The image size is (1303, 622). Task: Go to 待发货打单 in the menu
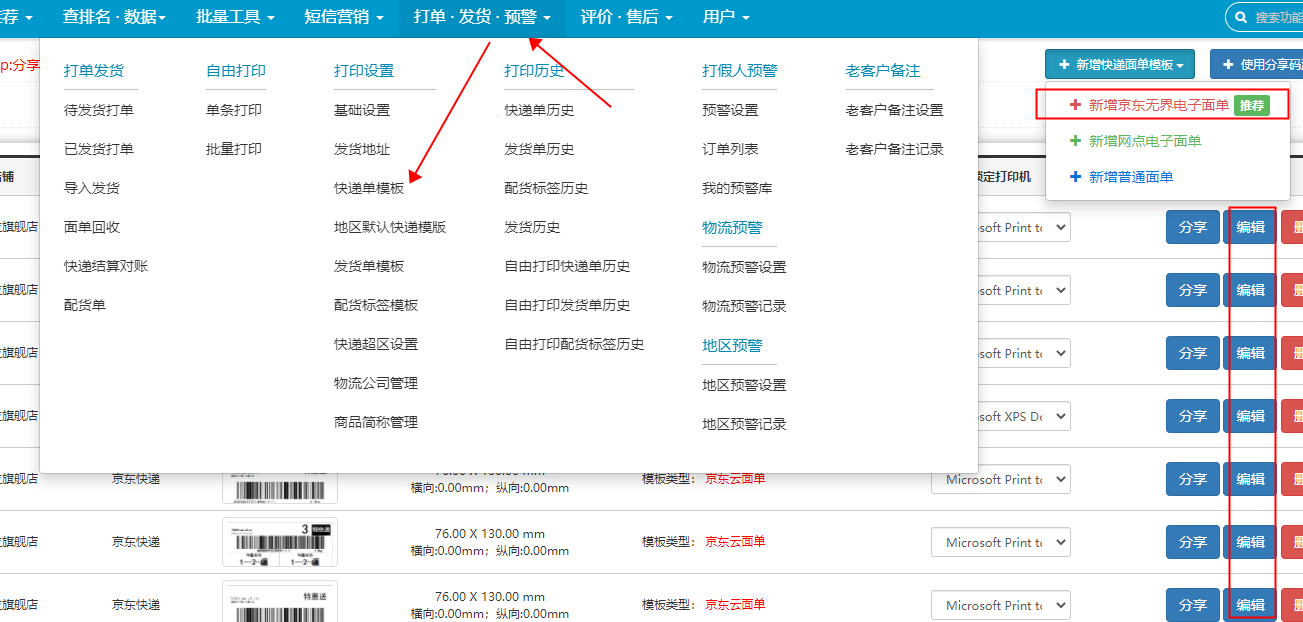click(99, 110)
